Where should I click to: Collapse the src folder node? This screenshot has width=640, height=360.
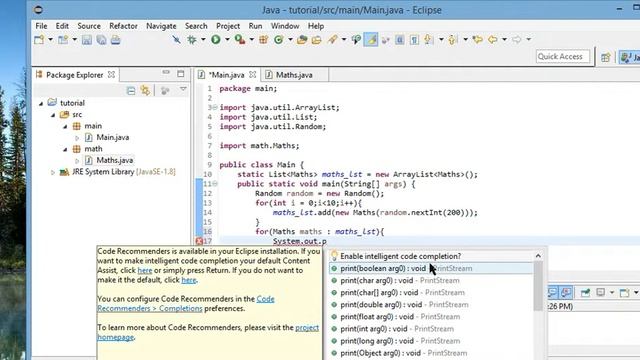[x=53, y=115]
